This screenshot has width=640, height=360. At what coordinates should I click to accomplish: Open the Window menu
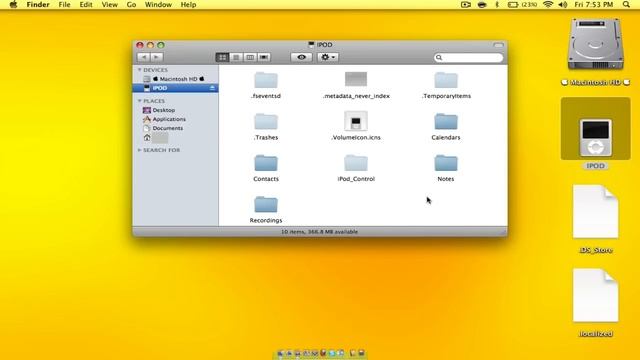click(158, 4)
